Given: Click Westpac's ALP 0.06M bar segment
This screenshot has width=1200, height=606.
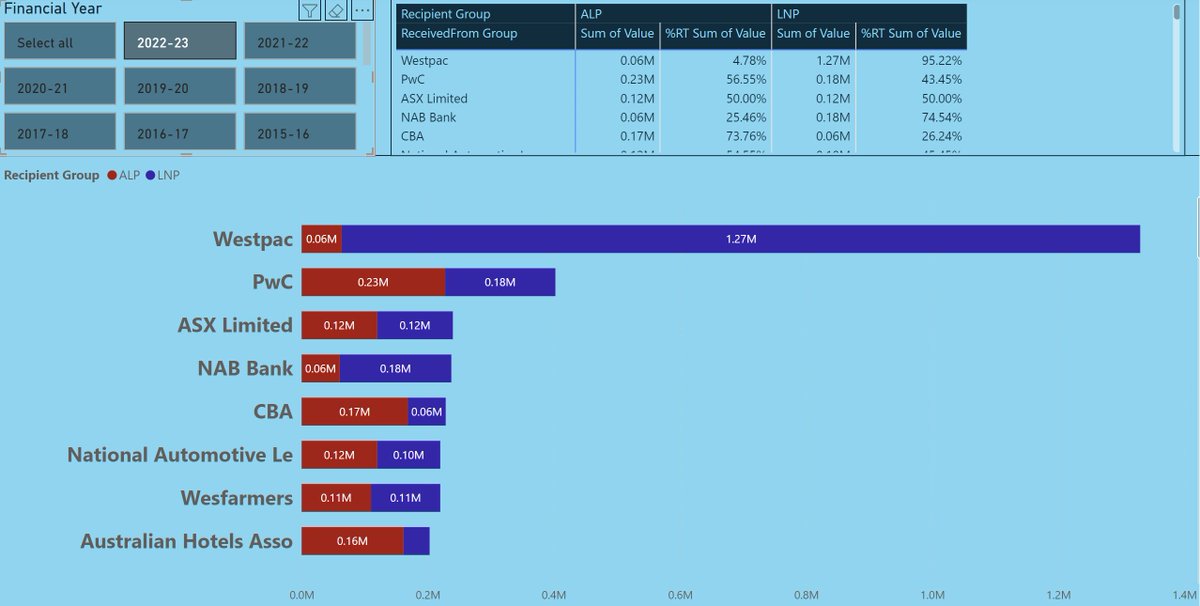Looking at the screenshot, I should 321,239.
